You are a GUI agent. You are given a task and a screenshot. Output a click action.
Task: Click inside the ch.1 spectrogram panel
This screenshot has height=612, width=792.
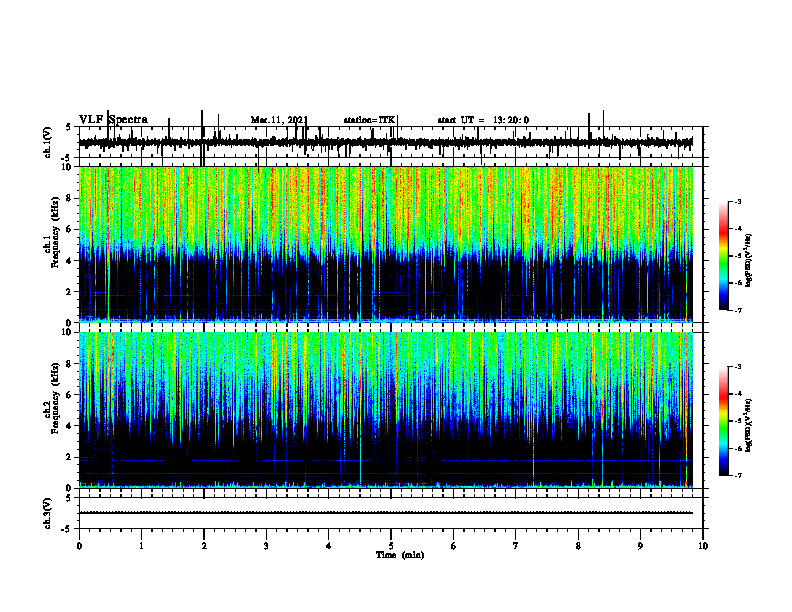385,244
